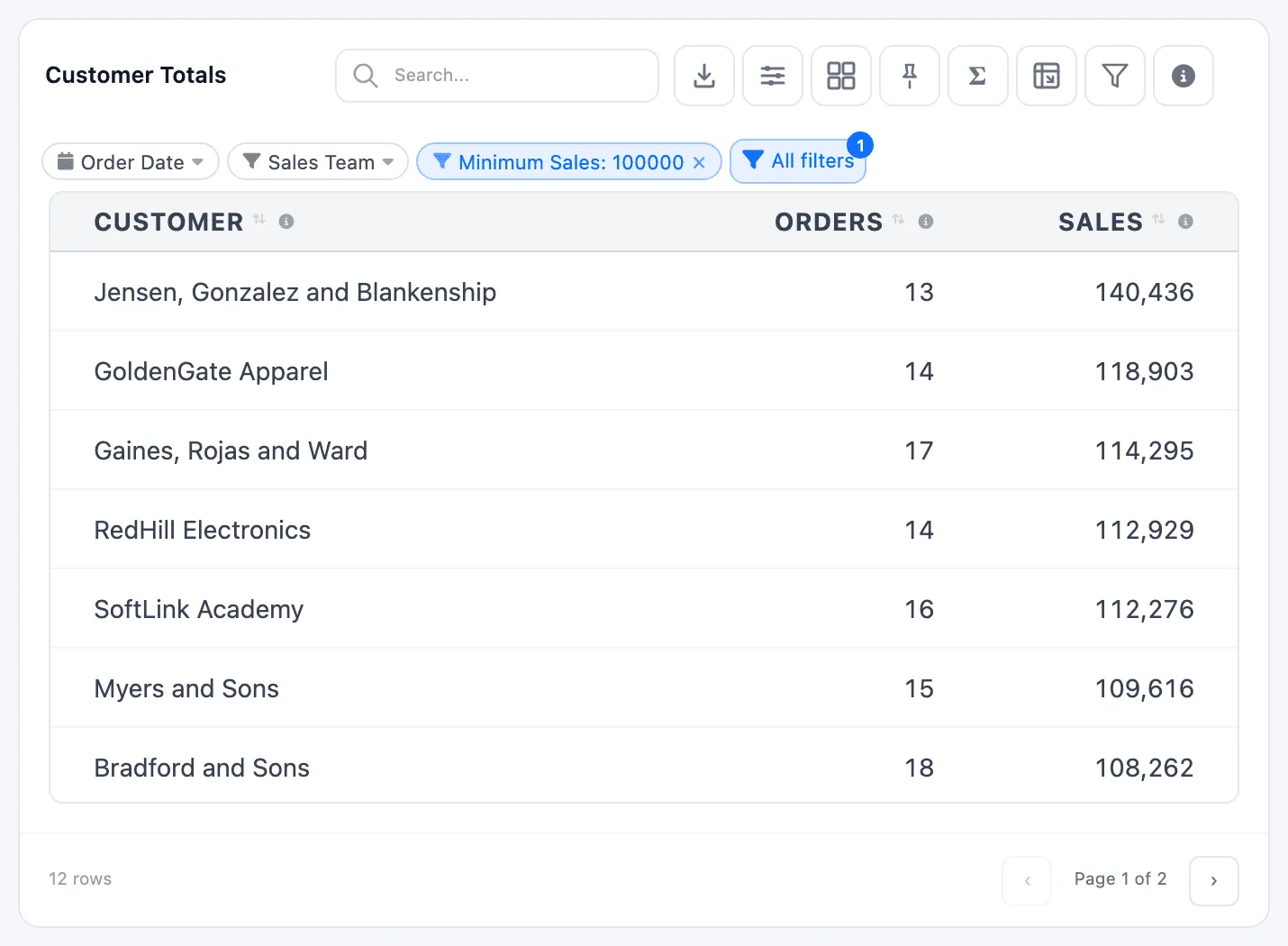1288x946 pixels.
Task: Go to next page arrow
Action: [x=1214, y=880]
